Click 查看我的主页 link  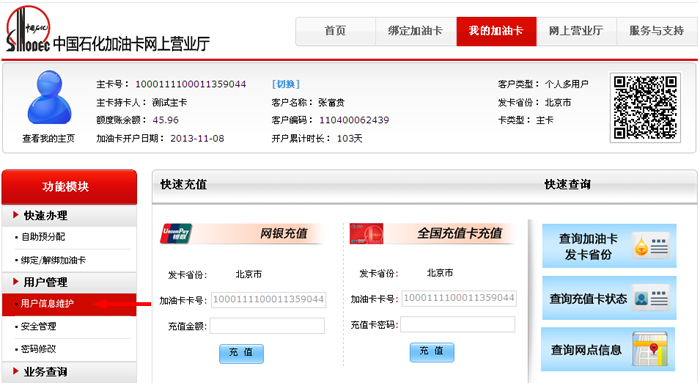click(x=49, y=138)
